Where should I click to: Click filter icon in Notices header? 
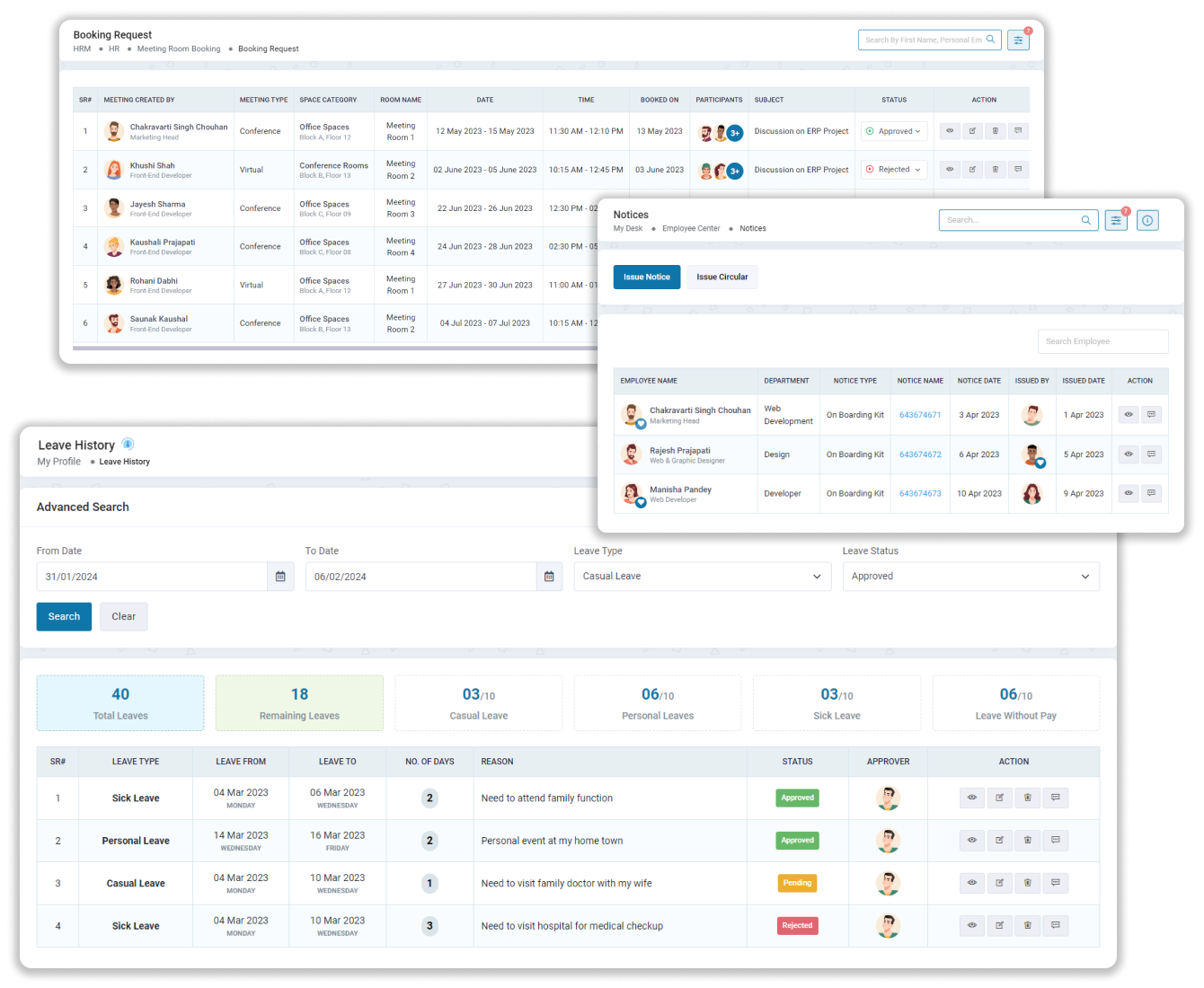1116,220
